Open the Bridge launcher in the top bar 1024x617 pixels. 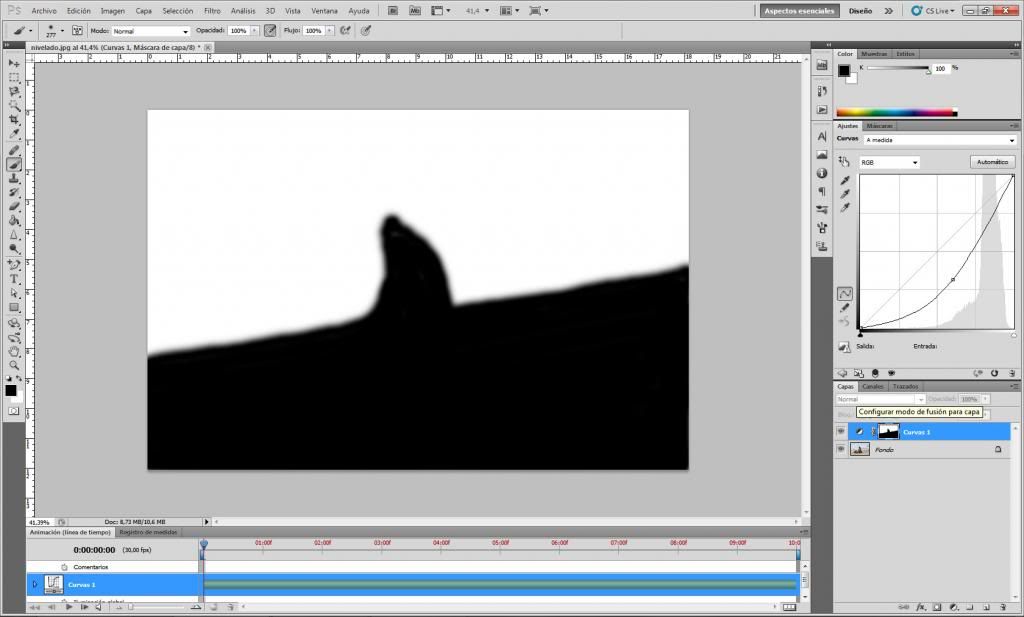click(x=392, y=10)
